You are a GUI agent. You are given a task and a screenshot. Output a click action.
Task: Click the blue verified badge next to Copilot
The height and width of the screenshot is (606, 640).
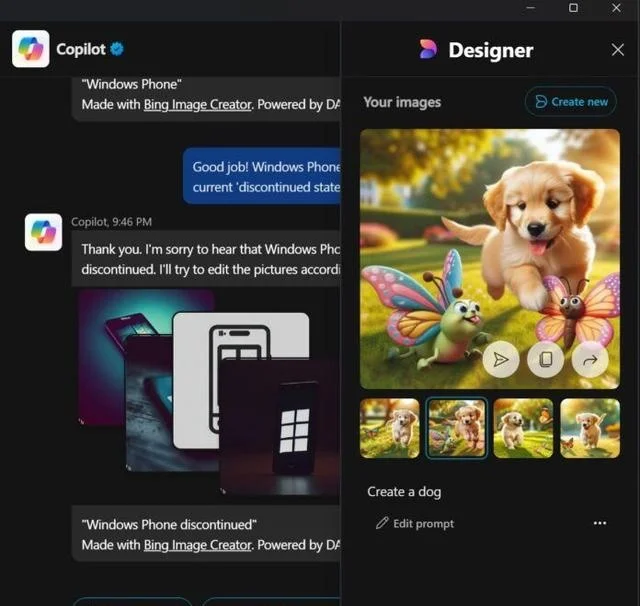pos(118,49)
